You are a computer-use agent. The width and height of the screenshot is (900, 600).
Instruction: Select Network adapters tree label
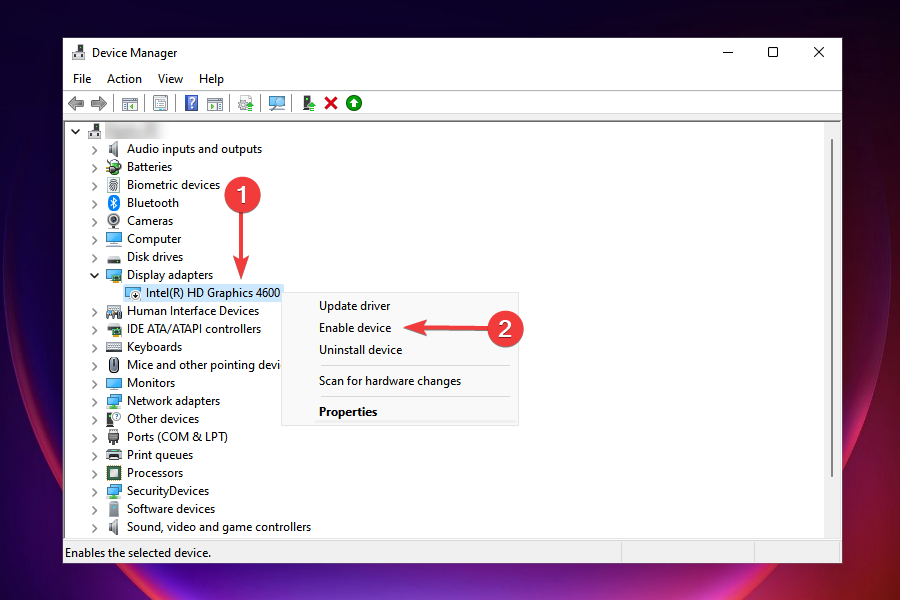(173, 401)
